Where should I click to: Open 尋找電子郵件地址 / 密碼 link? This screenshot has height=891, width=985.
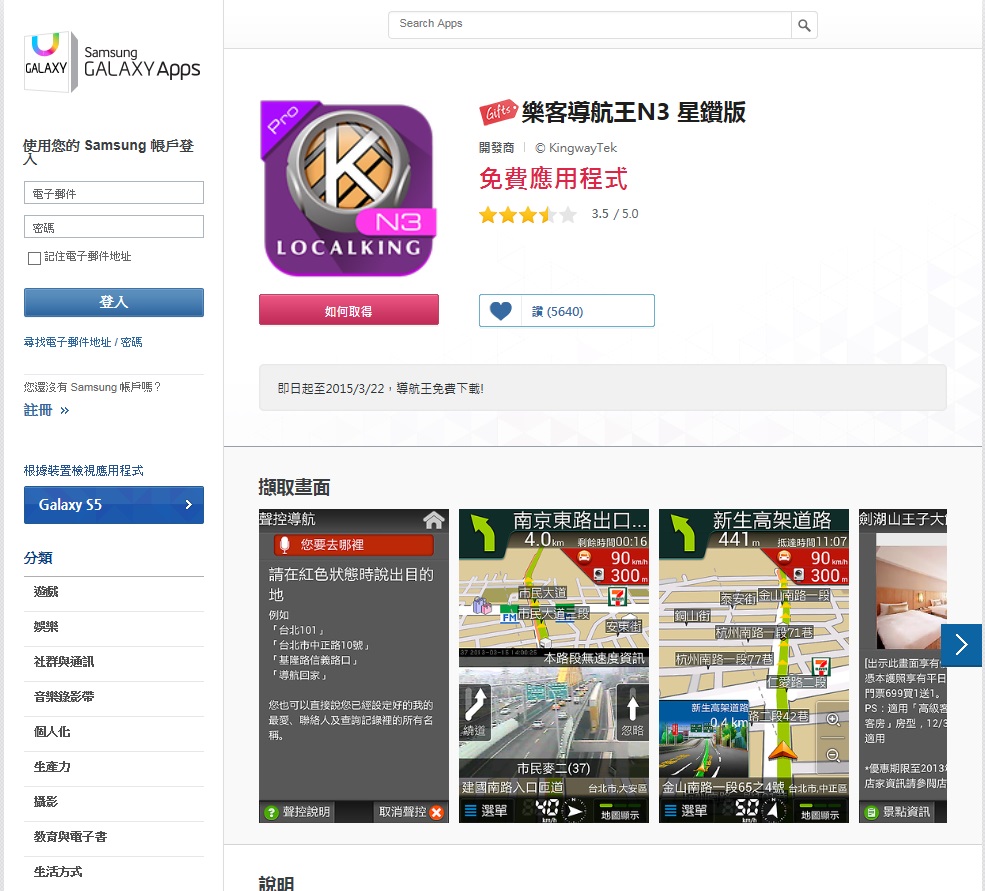click(83, 342)
